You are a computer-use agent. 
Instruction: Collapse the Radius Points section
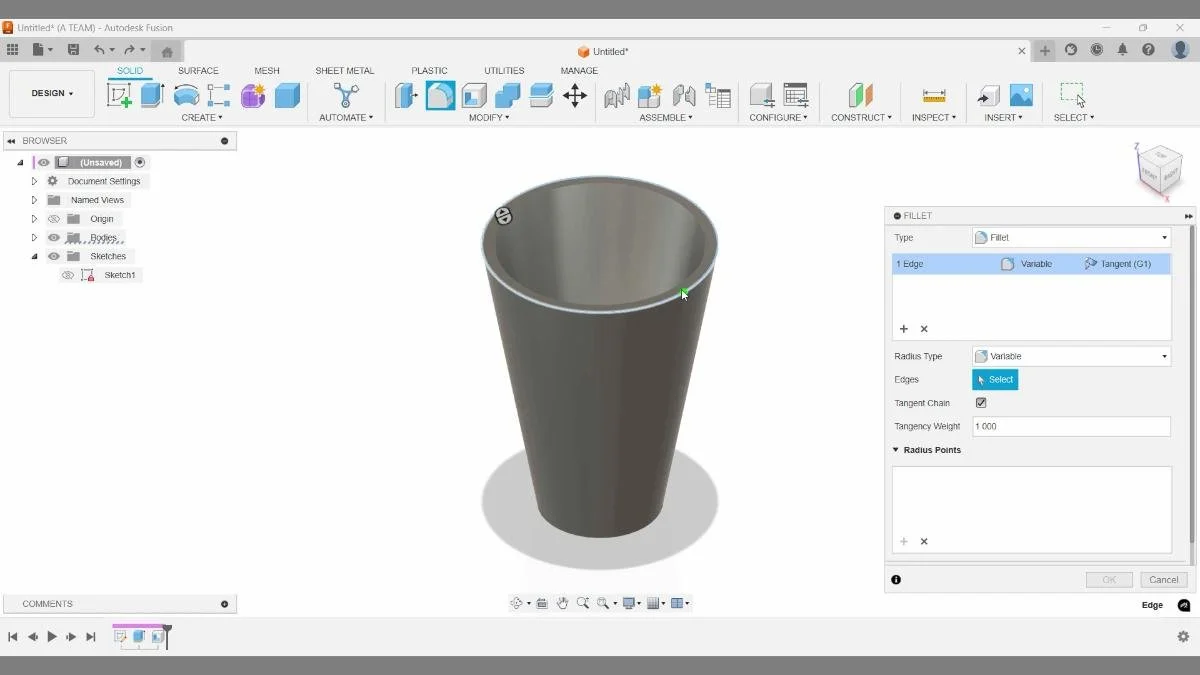[x=895, y=449]
